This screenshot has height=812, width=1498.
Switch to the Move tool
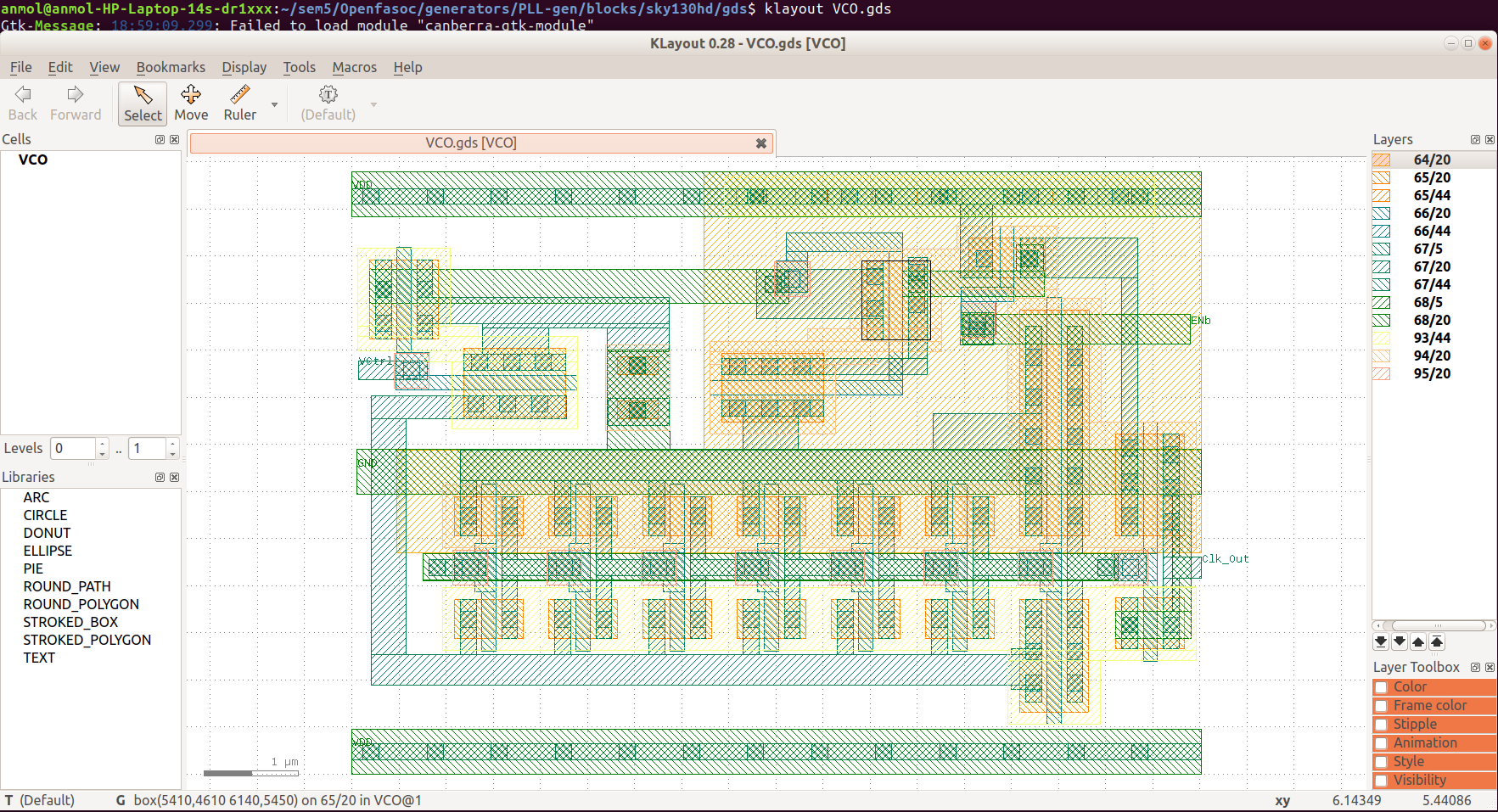coord(190,102)
